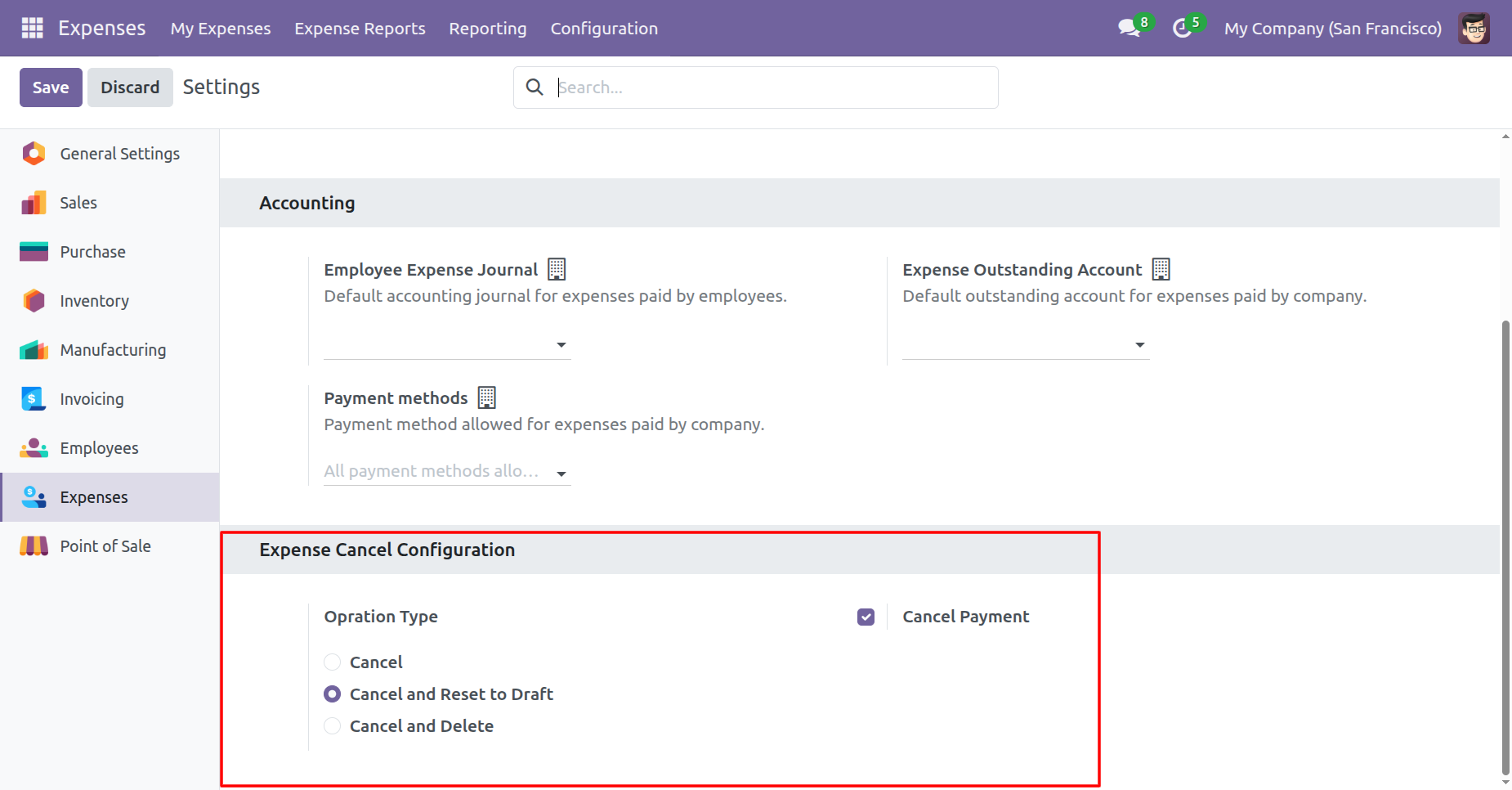The image size is (1512, 790).
Task: Uncheck the Cancel Payment checkbox
Action: click(x=866, y=617)
